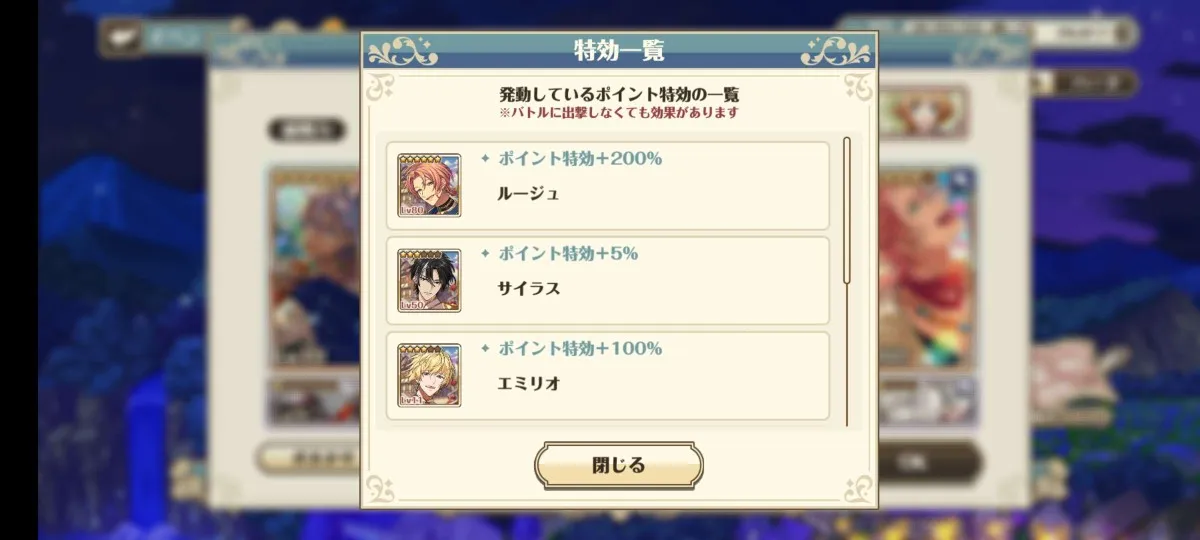Click the blurred dark OK button behind dialog
The height and width of the screenshot is (540, 1200).
tap(930, 462)
